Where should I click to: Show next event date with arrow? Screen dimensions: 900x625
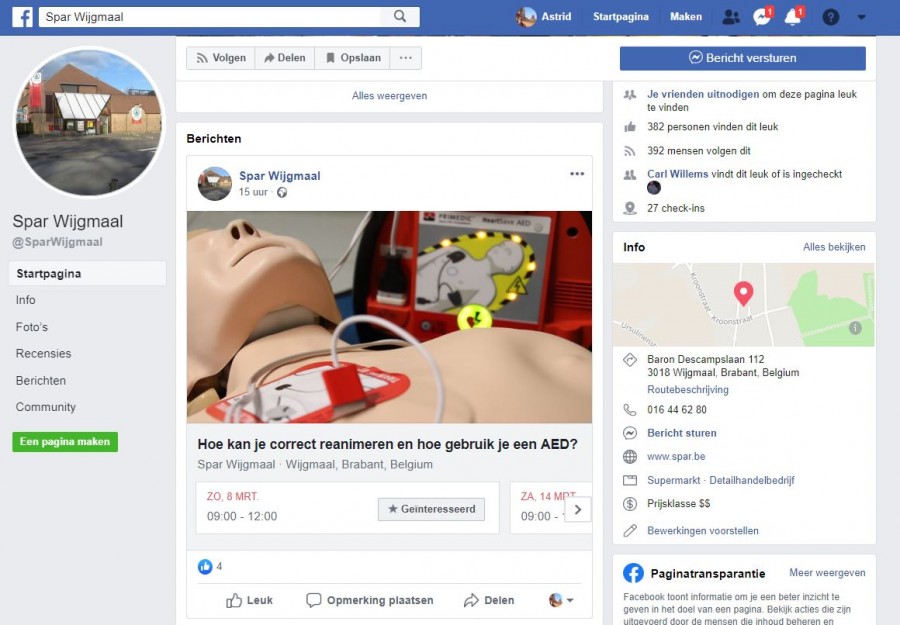pyautogui.click(x=577, y=510)
